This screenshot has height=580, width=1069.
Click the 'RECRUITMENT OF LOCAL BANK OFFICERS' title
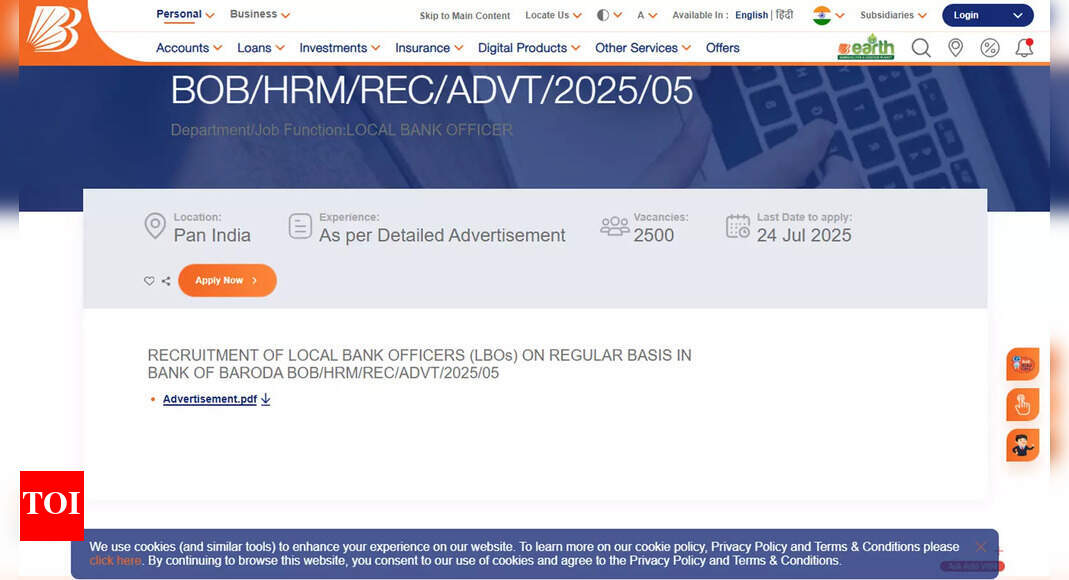pos(419,364)
